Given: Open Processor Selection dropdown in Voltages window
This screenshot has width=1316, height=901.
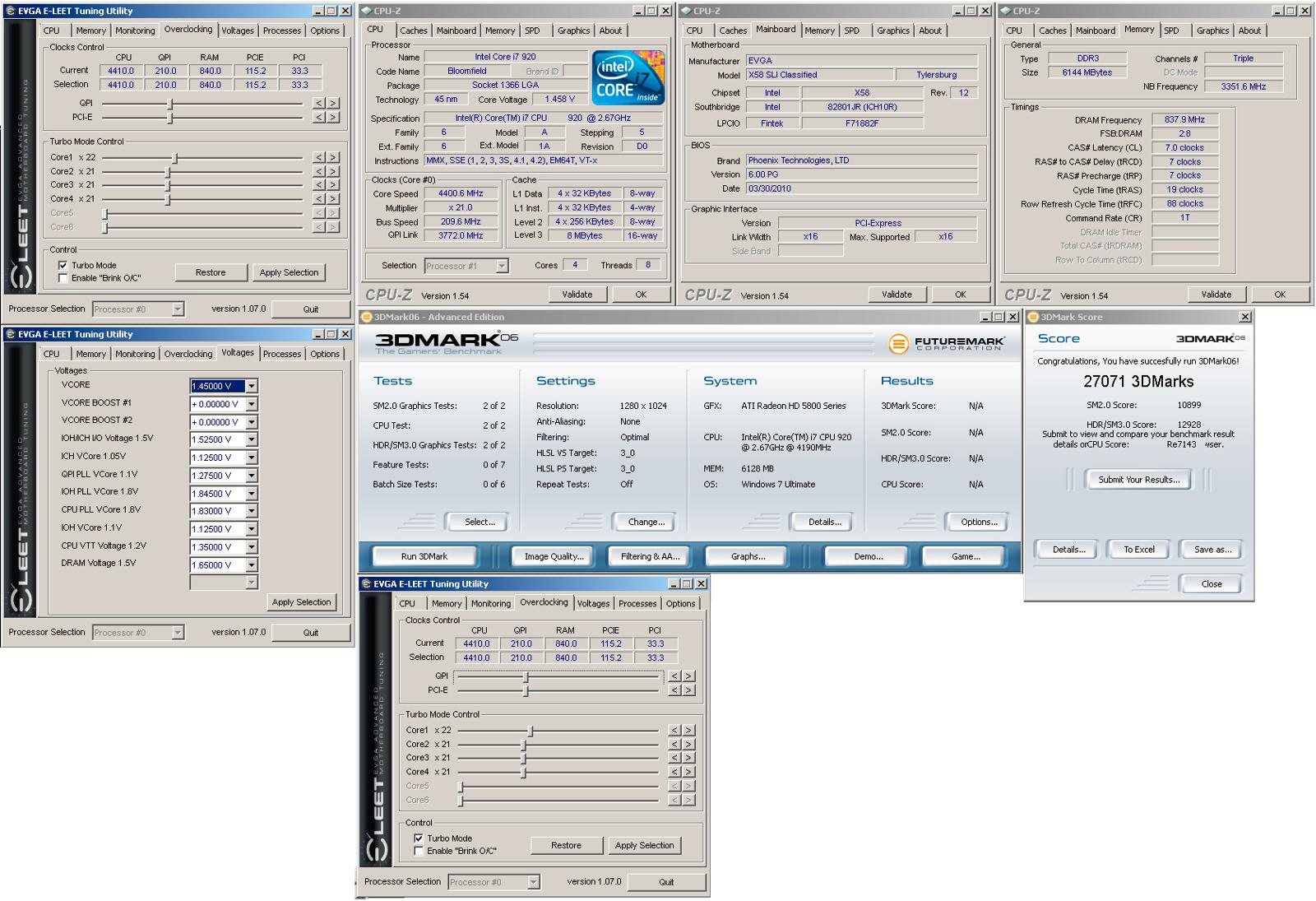Looking at the screenshot, I should [x=178, y=633].
